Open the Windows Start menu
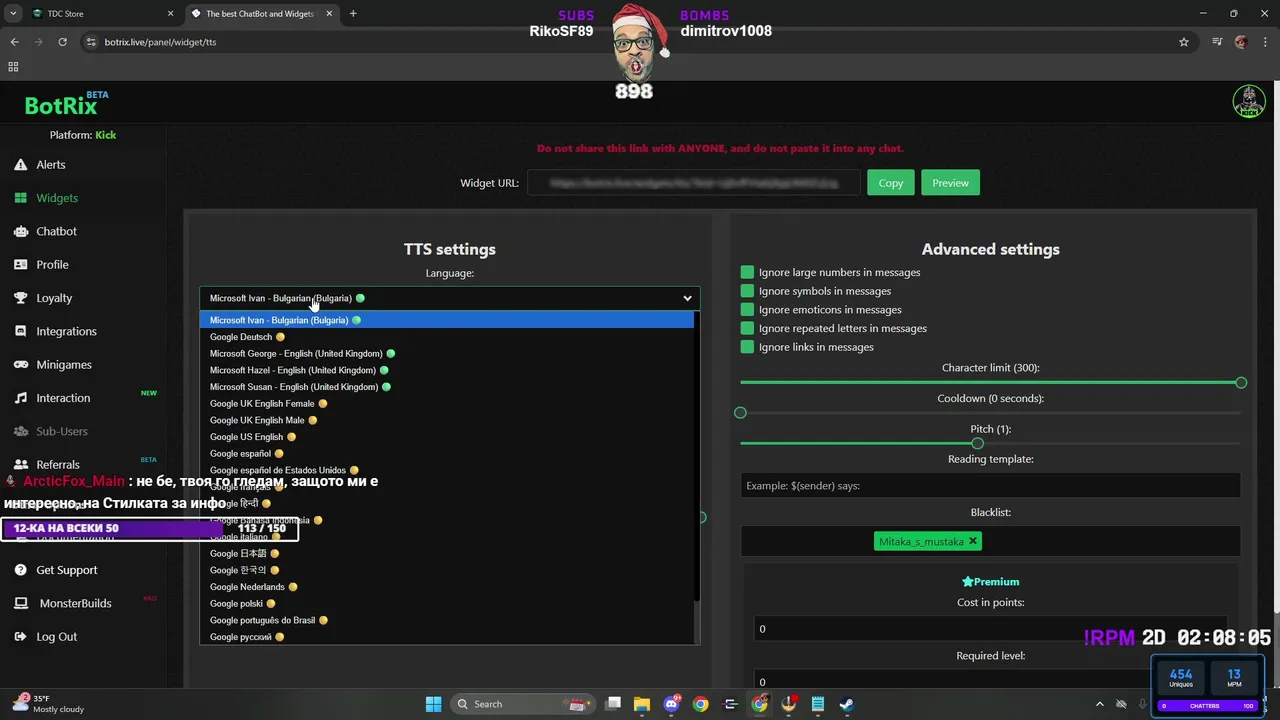Viewport: 1280px width, 720px height. [433, 704]
